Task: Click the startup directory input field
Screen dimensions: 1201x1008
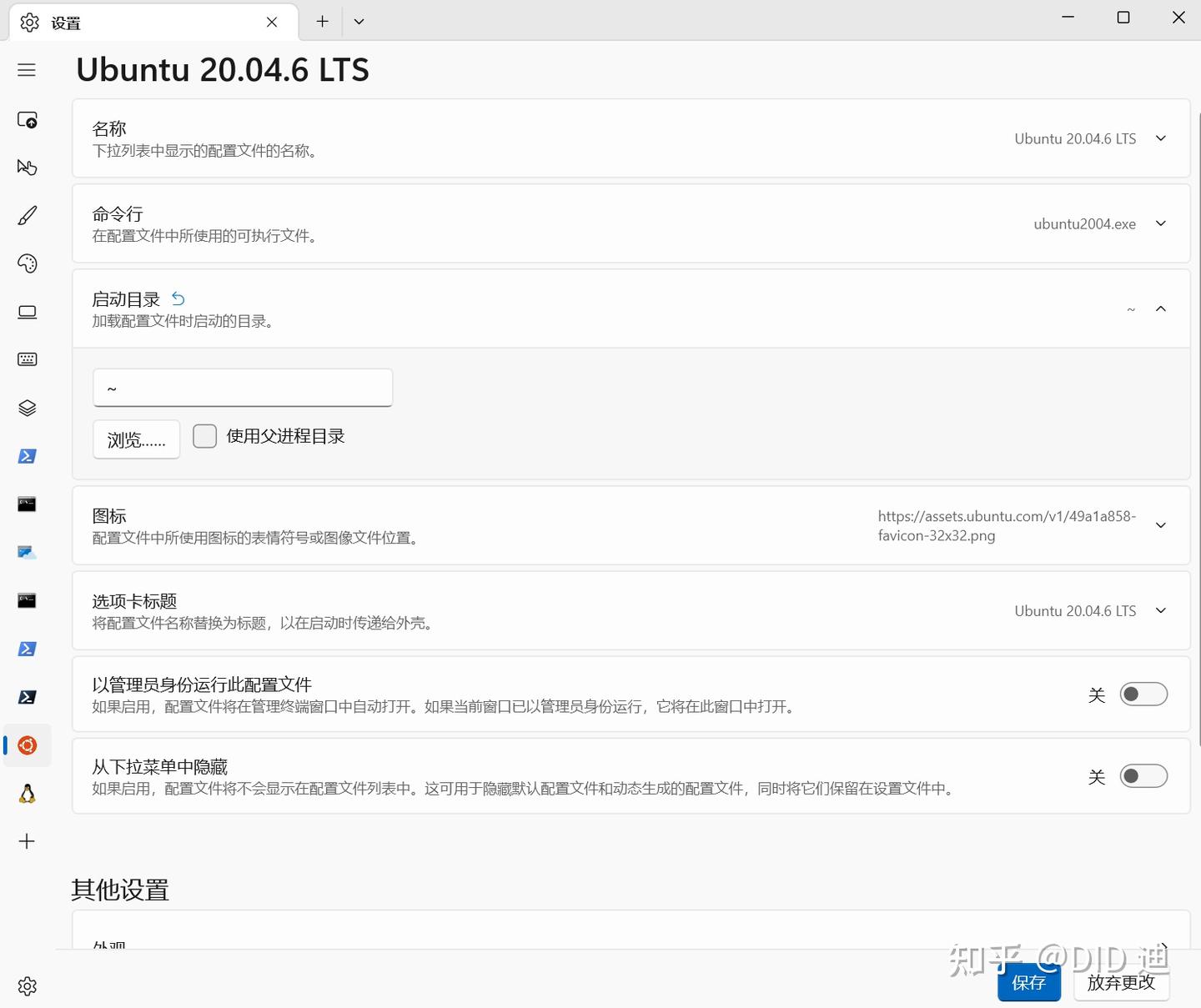Action: tap(242, 388)
